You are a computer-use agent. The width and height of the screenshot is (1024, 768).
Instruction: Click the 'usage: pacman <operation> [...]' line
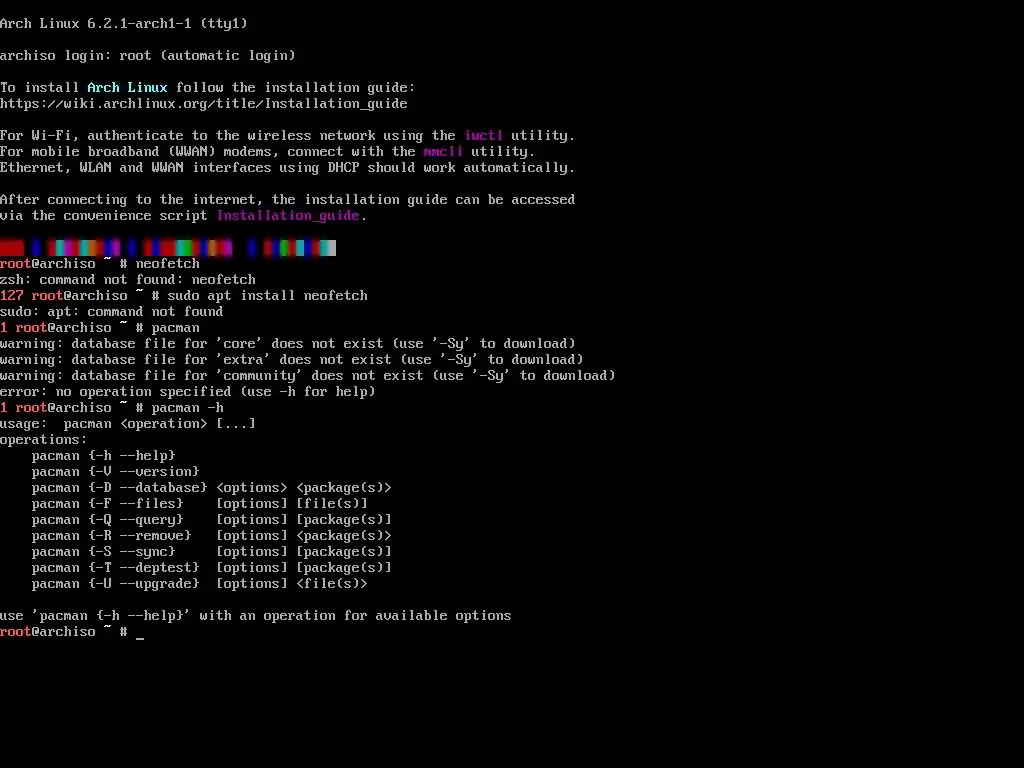coord(127,423)
